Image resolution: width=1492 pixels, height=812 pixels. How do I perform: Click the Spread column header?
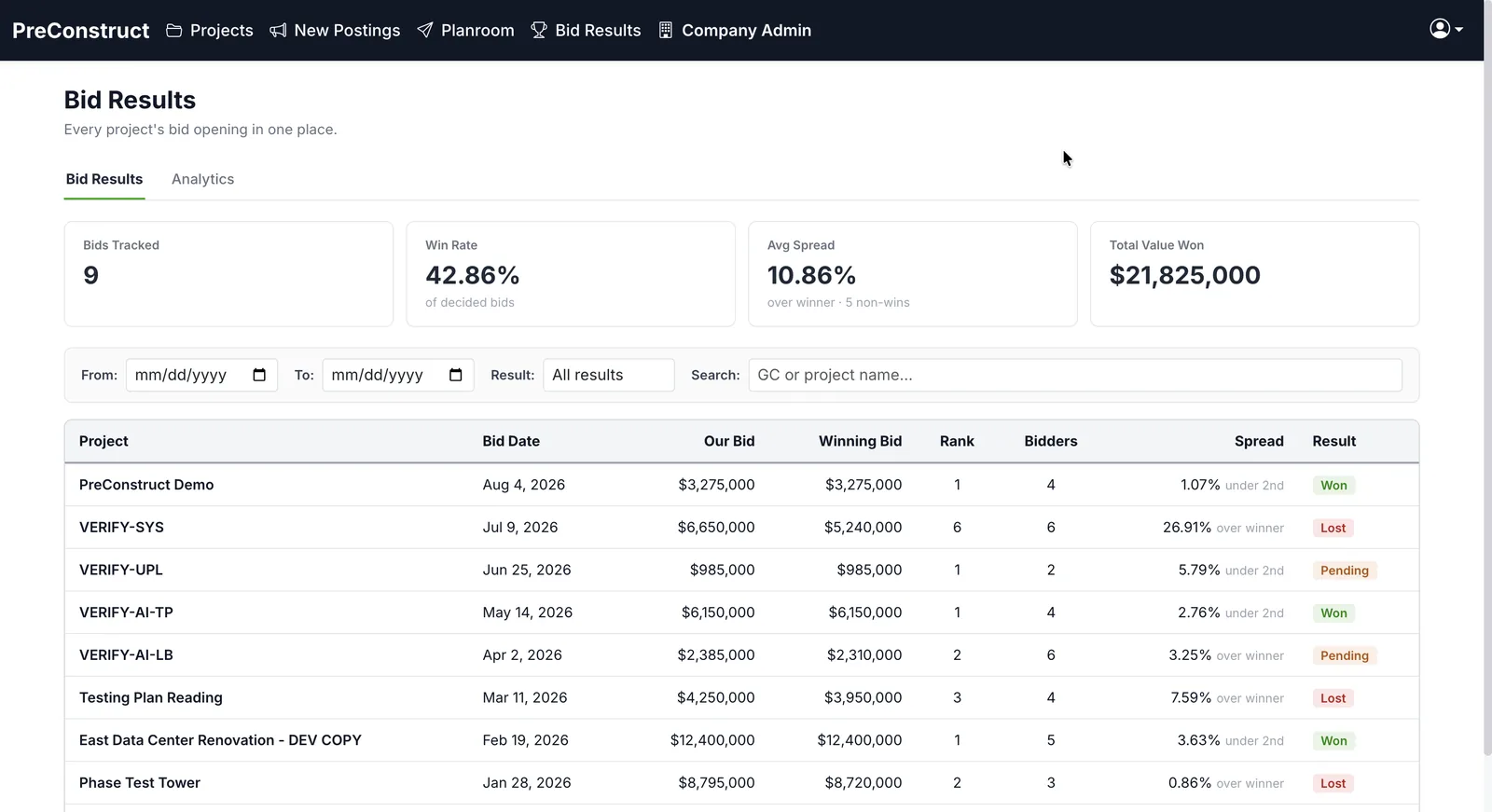tap(1259, 441)
